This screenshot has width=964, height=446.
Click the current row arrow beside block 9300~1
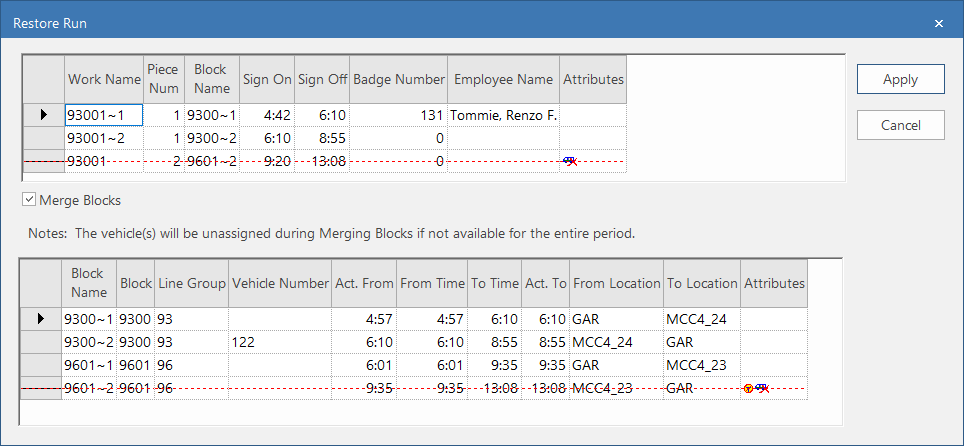[40, 319]
